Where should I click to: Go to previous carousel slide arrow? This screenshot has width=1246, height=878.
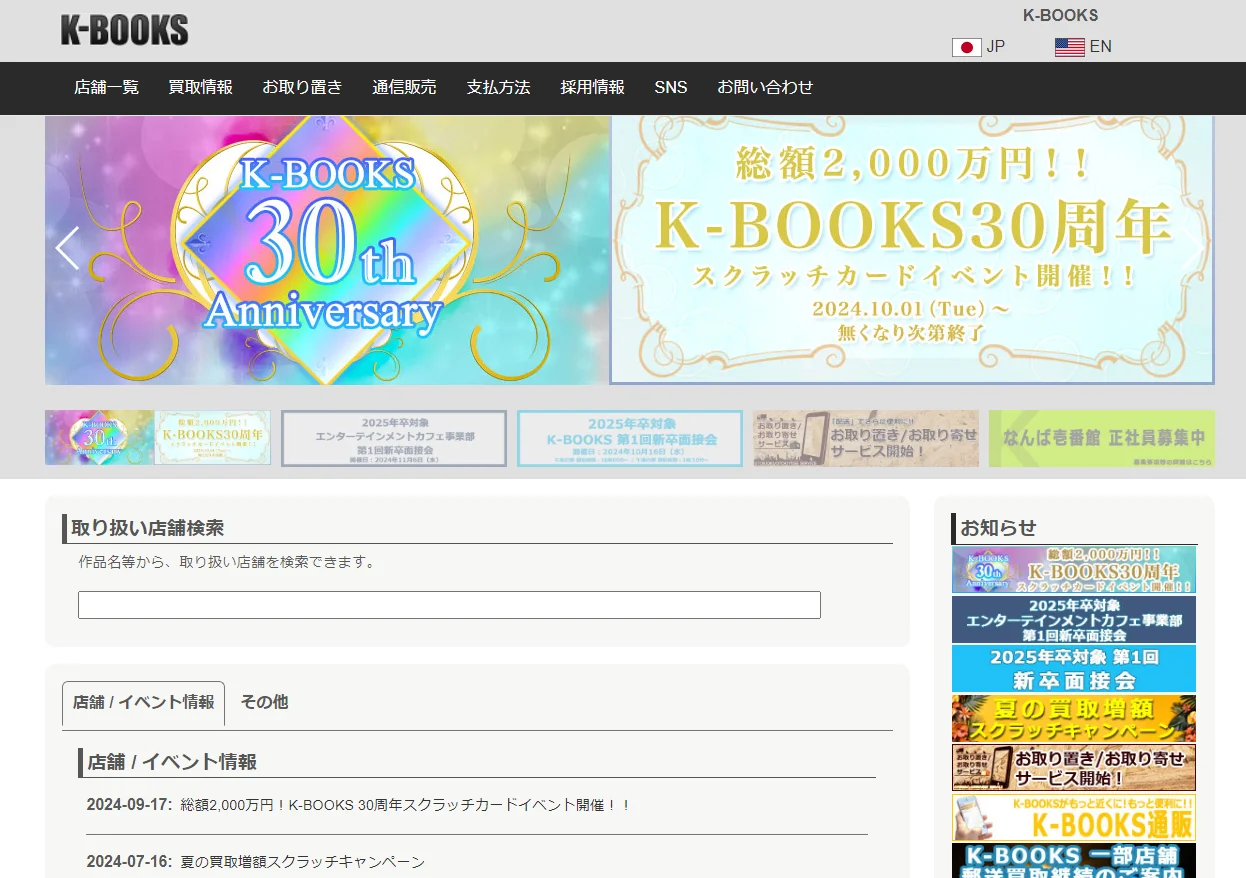coord(67,248)
